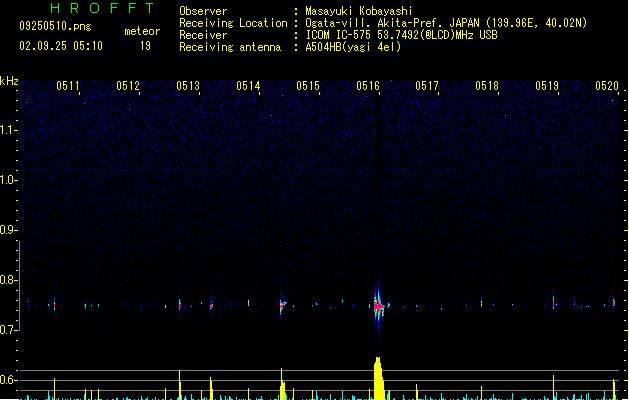Click the 0516 time marker

point(368,86)
